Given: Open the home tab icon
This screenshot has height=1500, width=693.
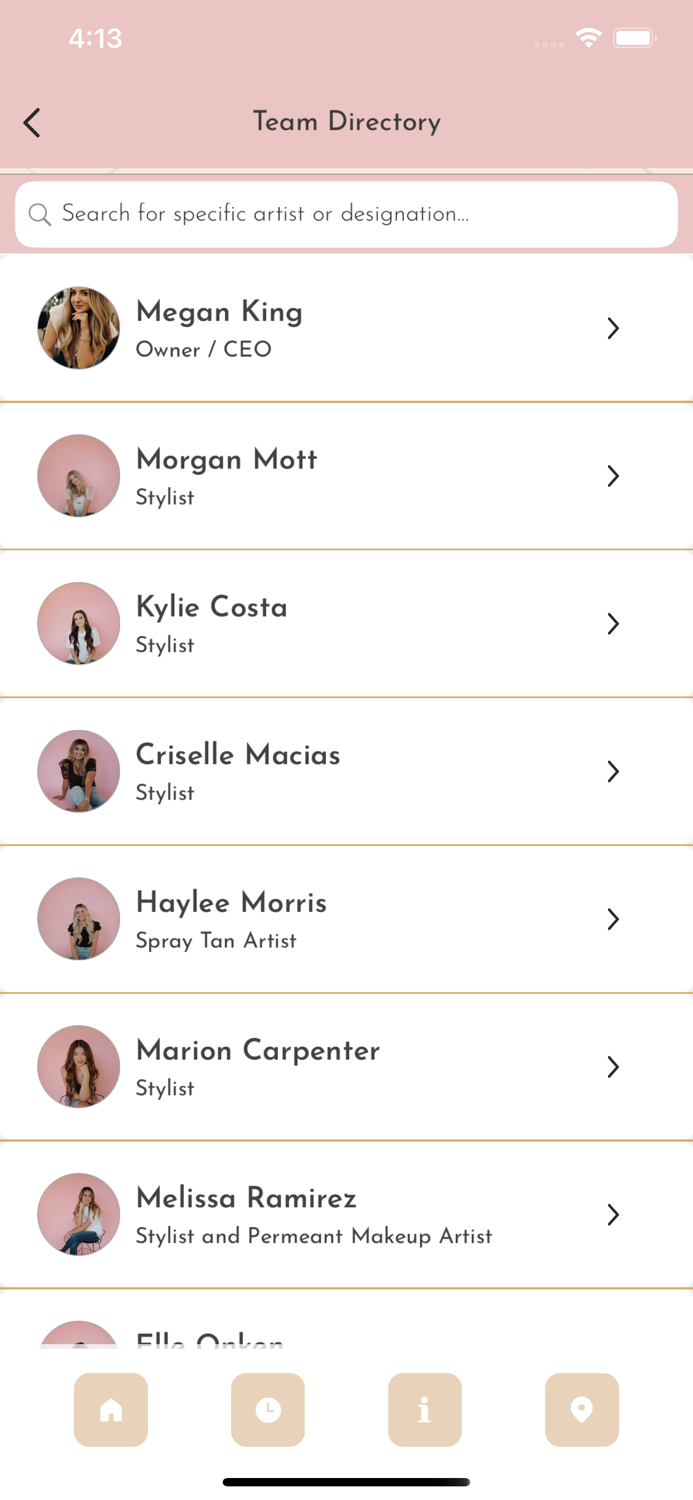Looking at the screenshot, I should click(111, 1409).
